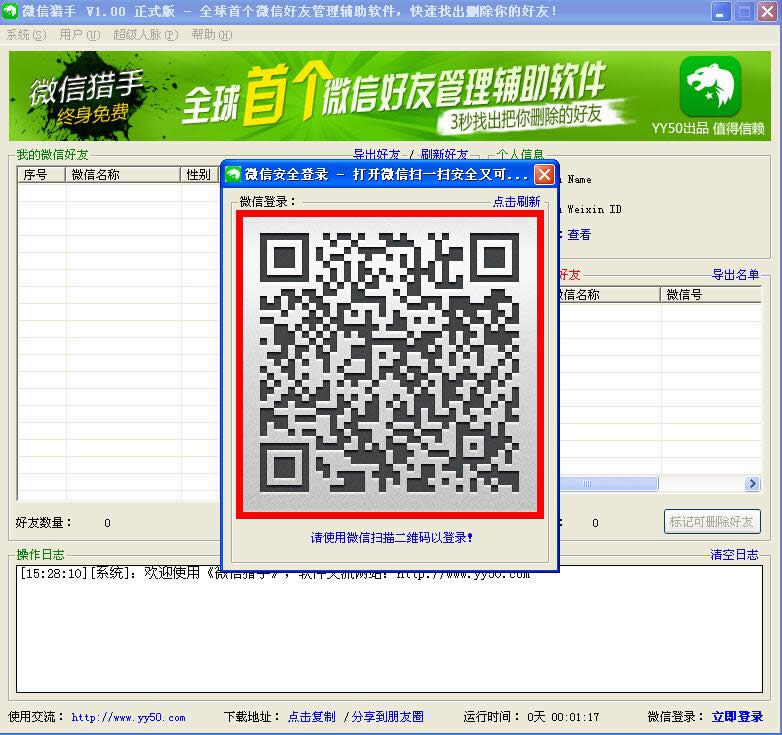This screenshot has width=782, height=735.
Task: Open the http://www.yy50.com link at bottom
Action: (128, 717)
